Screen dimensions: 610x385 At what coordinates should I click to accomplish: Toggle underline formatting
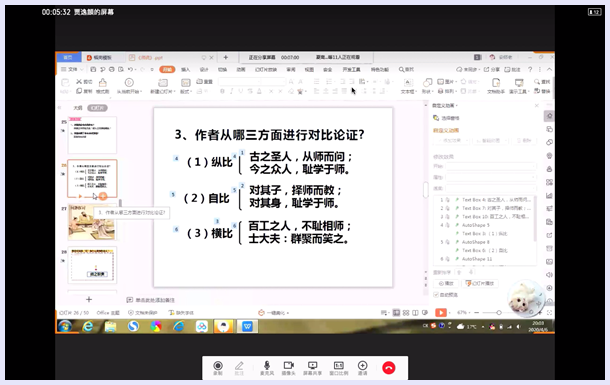pyautogui.click(x=241, y=91)
